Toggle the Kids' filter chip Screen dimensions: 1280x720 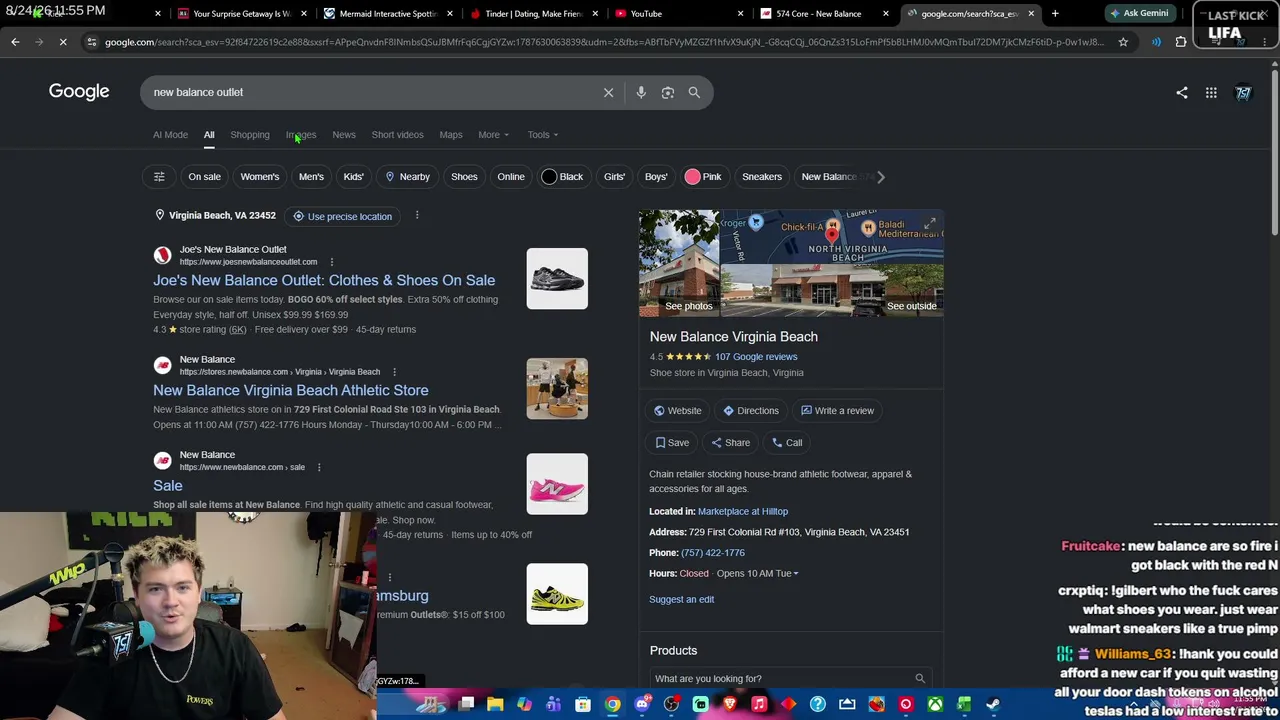353,177
